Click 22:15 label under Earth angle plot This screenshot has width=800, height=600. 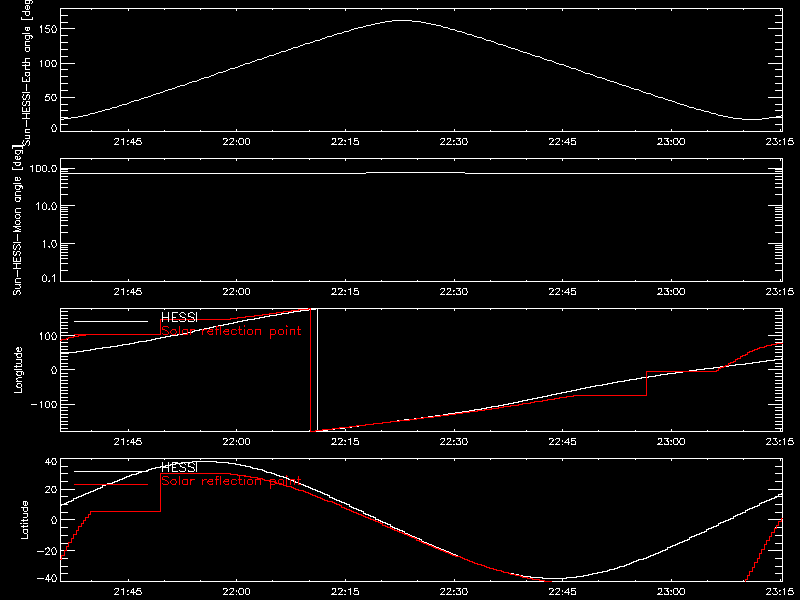point(345,141)
